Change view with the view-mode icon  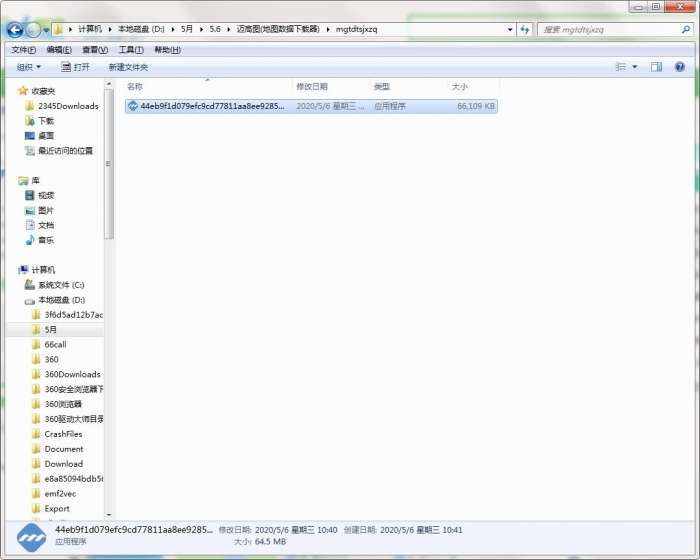(621, 67)
